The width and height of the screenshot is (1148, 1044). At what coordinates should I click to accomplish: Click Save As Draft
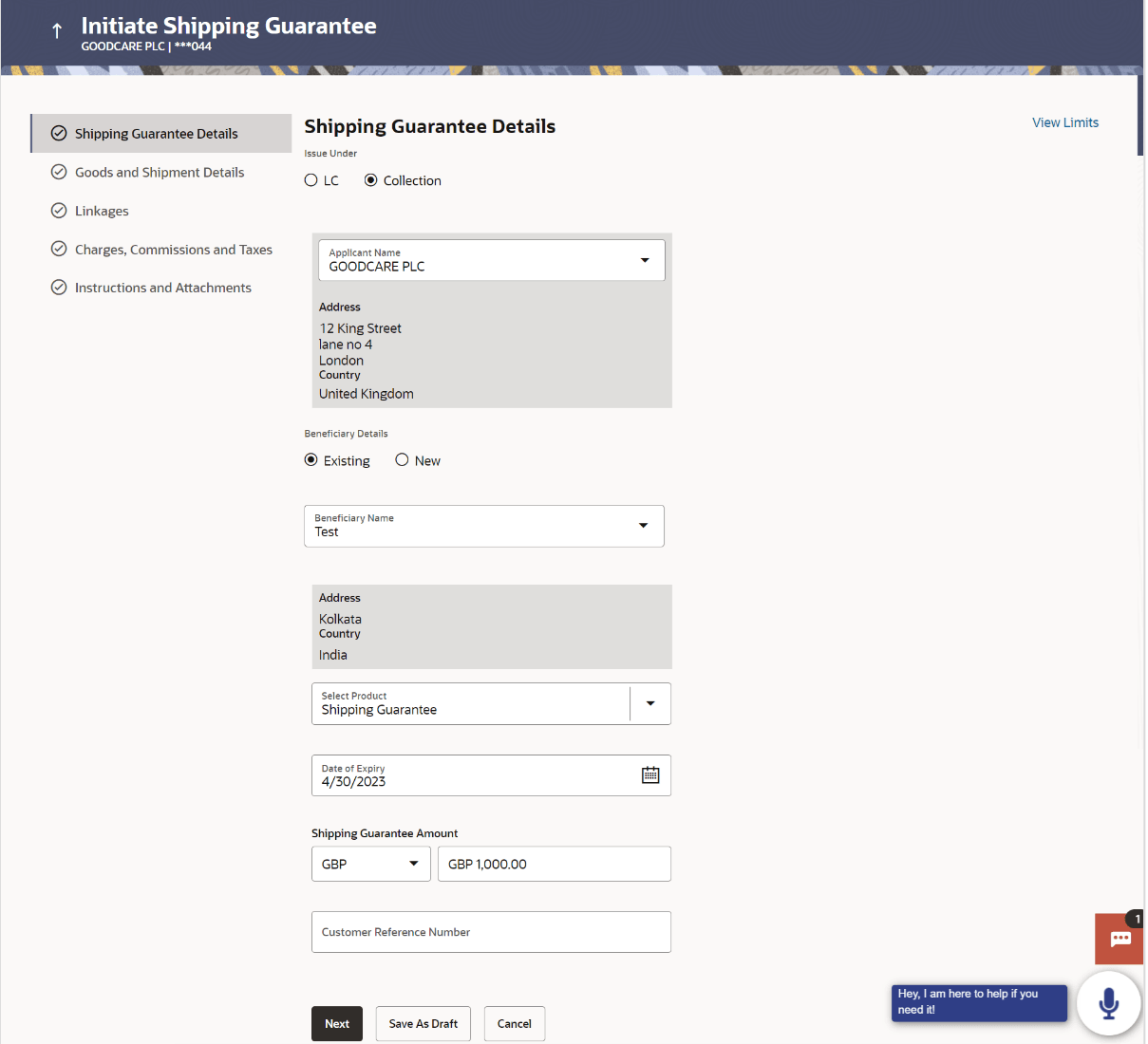coord(423,1023)
